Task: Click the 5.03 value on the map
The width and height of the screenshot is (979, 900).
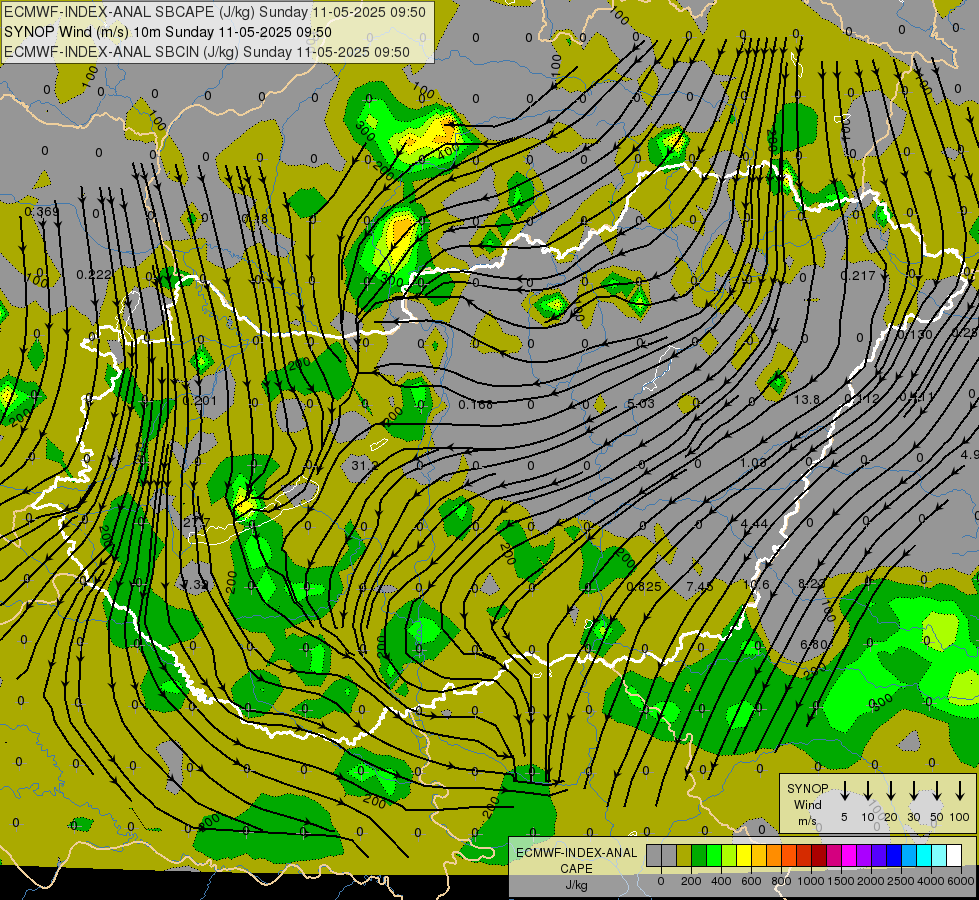Action: pos(641,403)
